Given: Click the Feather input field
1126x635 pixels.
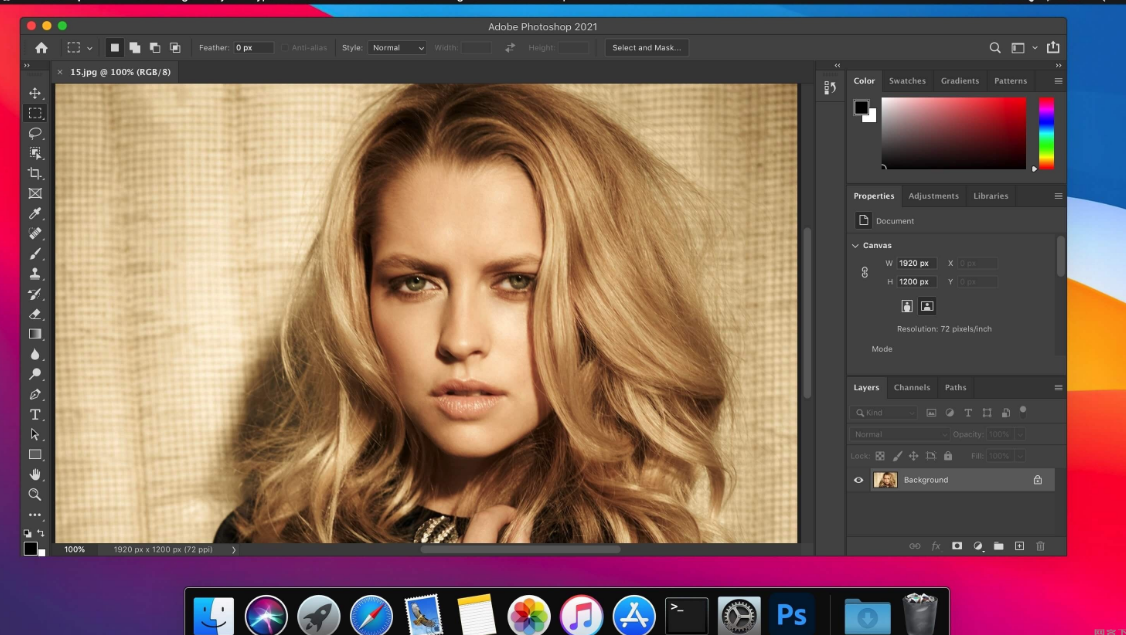Looking at the screenshot, I should 254,47.
